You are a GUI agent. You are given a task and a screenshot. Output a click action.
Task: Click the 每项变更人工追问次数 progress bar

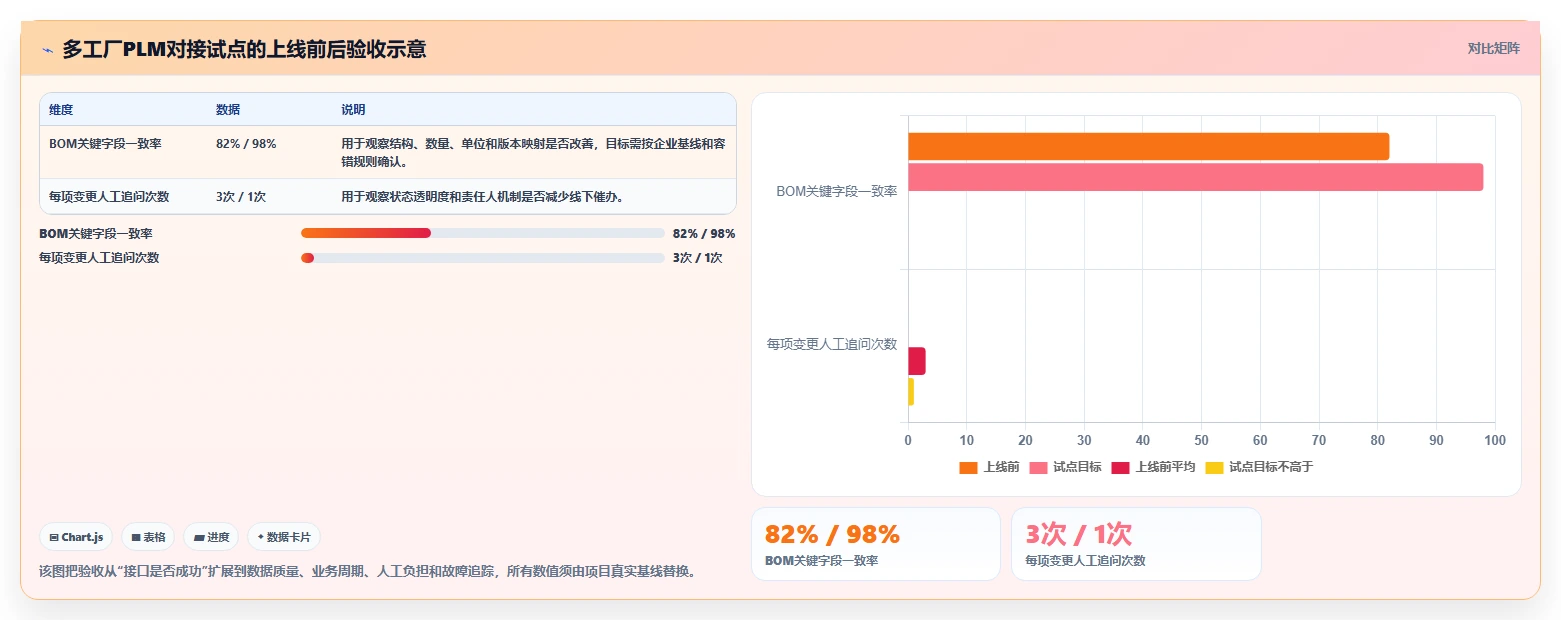482,258
